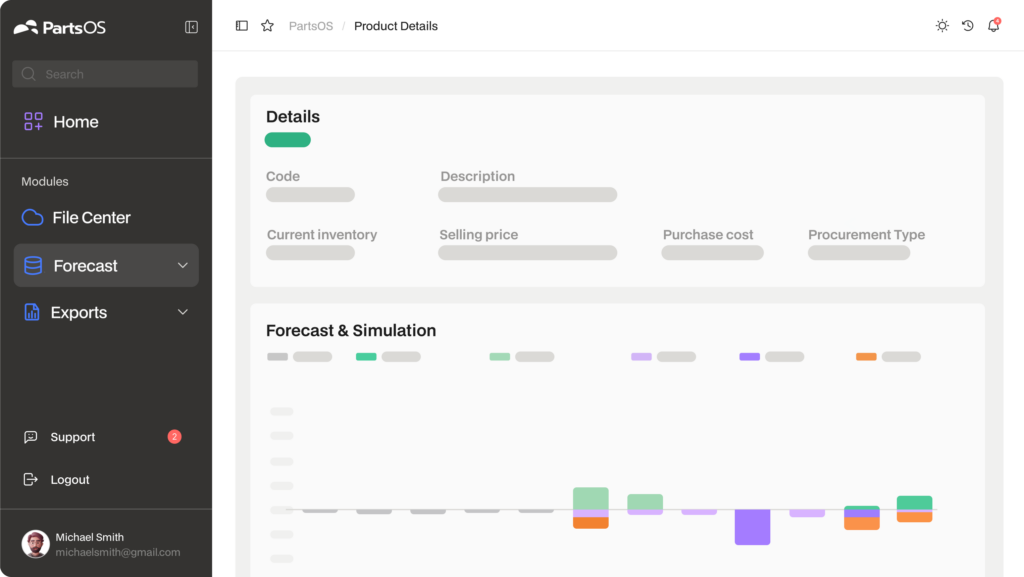
Task: Open the Michael Smith profile name
Action: pyautogui.click(x=89, y=537)
